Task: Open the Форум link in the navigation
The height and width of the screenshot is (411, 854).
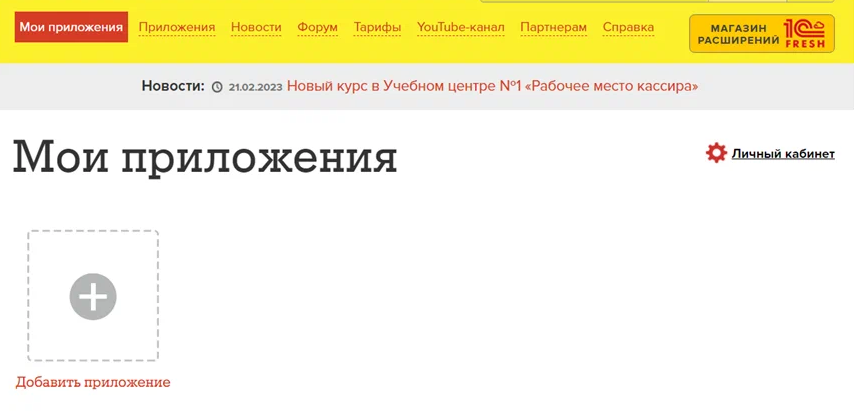Action: 318,27
